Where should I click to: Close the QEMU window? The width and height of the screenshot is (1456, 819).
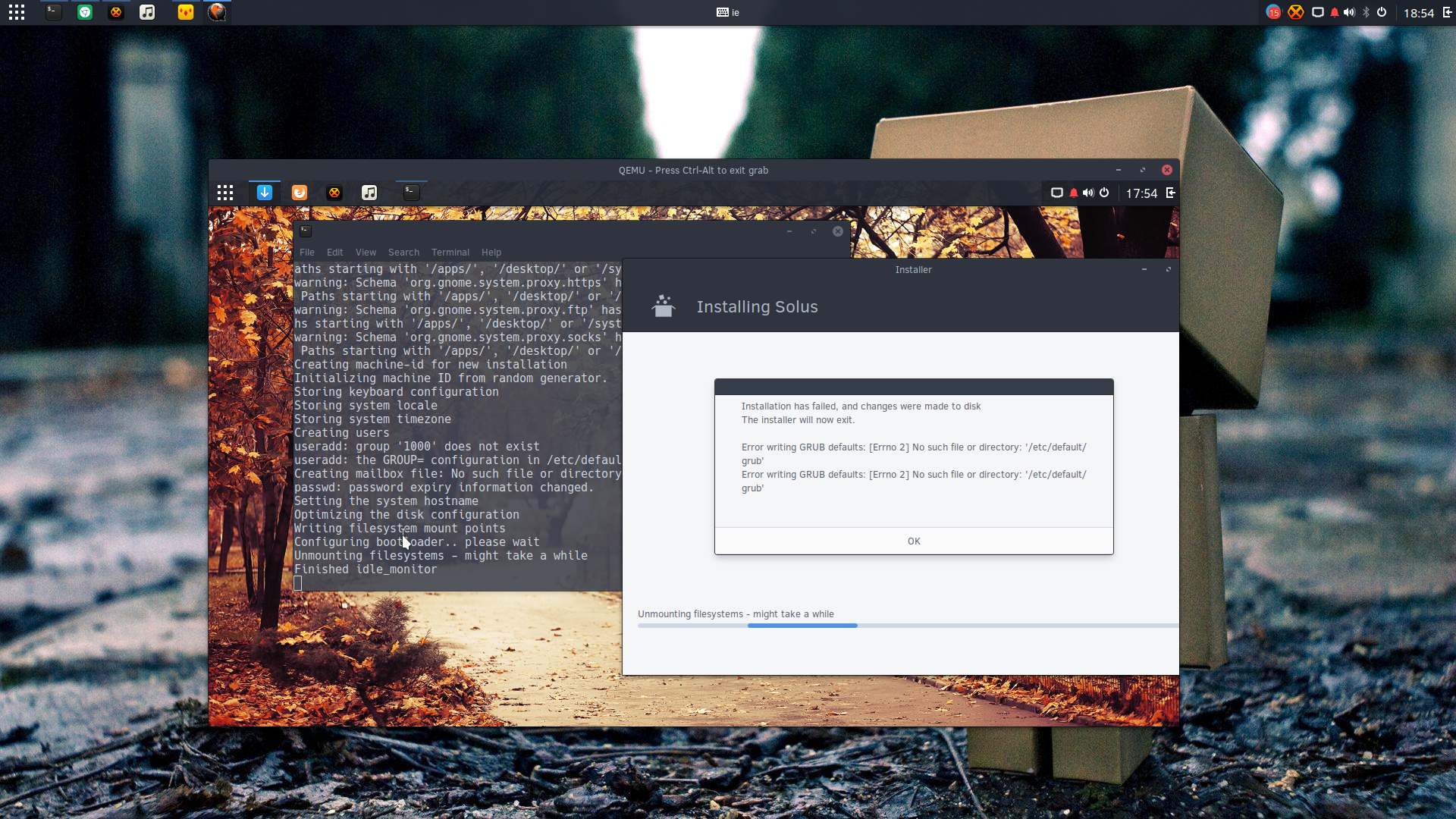1167,171
